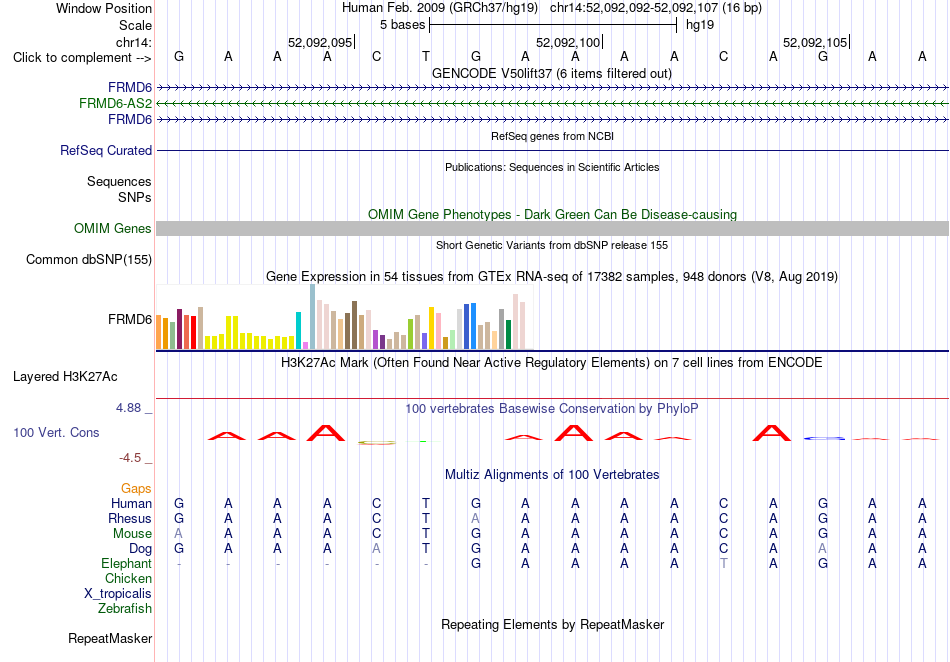Click the Zebrafish species label
The image size is (950, 662).
pos(125,608)
